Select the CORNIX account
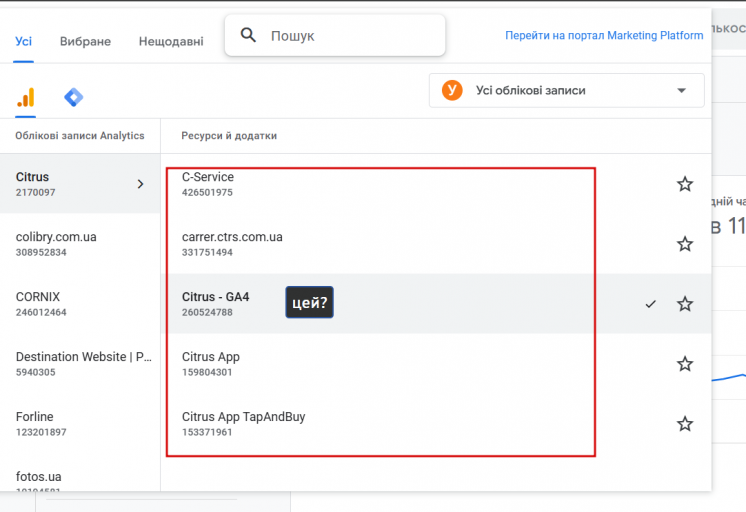Viewport: 746px width, 512px height. pos(80,304)
